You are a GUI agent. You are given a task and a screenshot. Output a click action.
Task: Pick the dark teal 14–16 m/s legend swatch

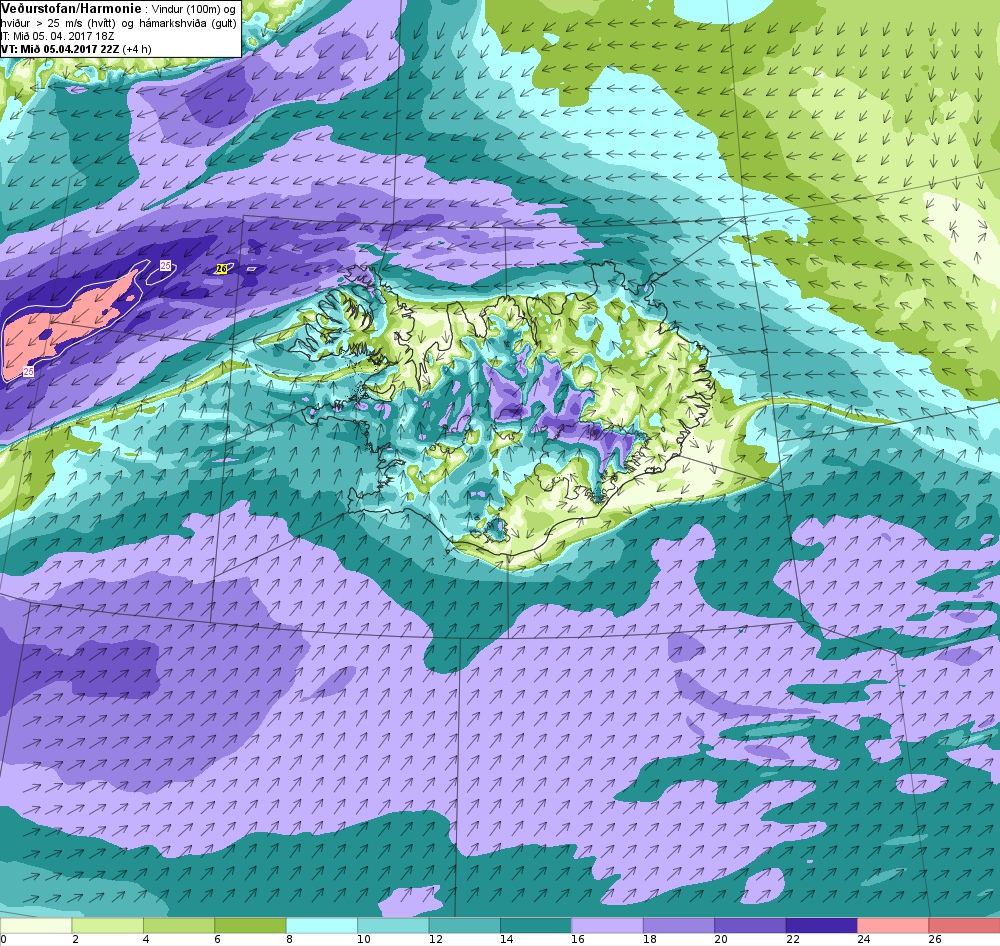536,925
